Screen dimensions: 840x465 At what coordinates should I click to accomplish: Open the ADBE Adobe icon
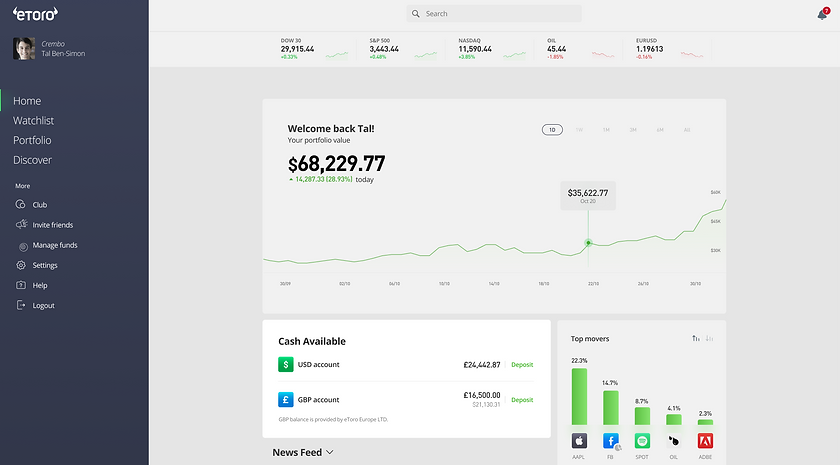tap(705, 441)
